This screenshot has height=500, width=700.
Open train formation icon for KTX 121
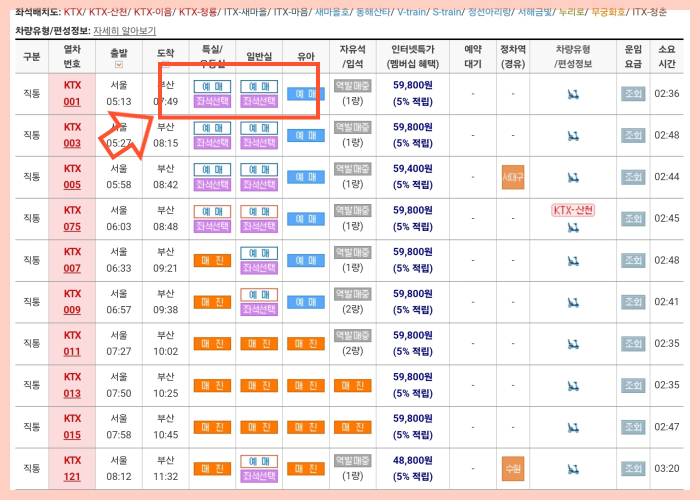pyautogui.click(x=573, y=469)
